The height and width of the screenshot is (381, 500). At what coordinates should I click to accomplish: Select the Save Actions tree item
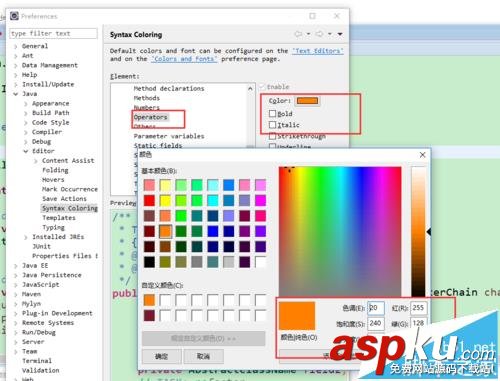64,199
